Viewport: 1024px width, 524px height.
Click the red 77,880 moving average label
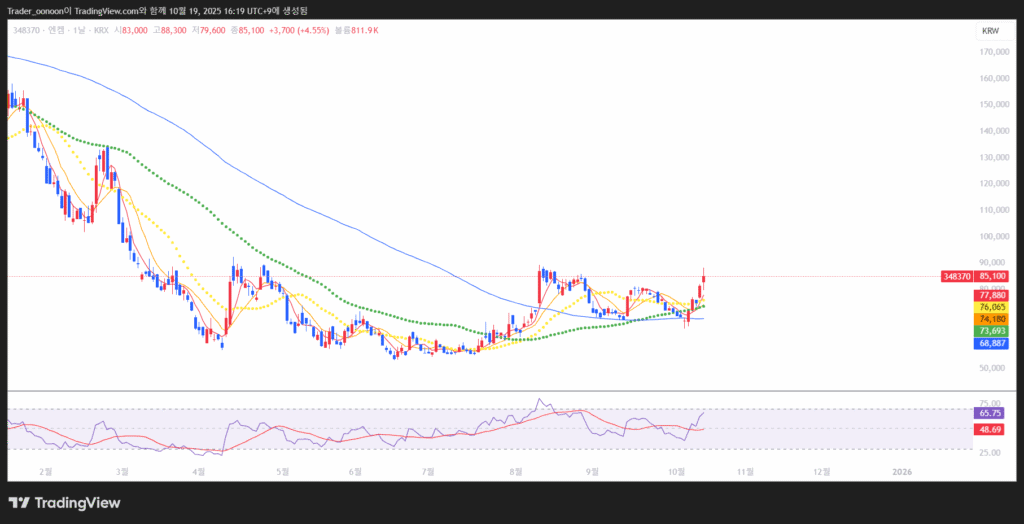click(x=992, y=295)
